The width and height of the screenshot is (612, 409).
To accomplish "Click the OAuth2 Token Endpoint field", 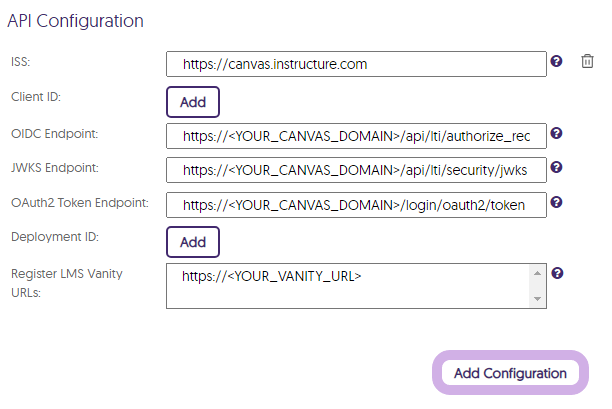I will [x=356, y=205].
